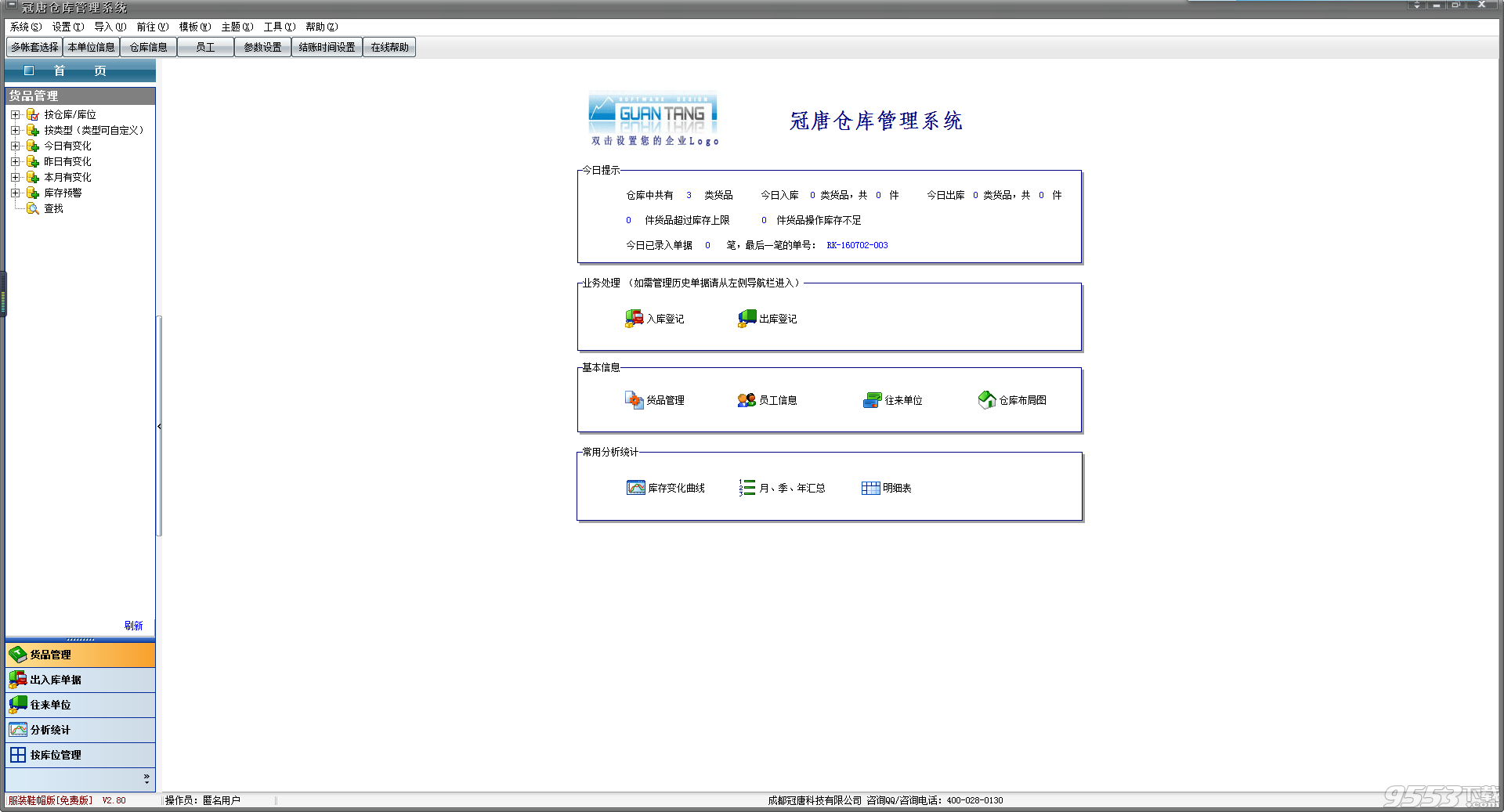This screenshot has width=1504, height=812.
Task: Click the 月、季、年汇总 list icon
Action: pyautogui.click(x=747, y=488)
